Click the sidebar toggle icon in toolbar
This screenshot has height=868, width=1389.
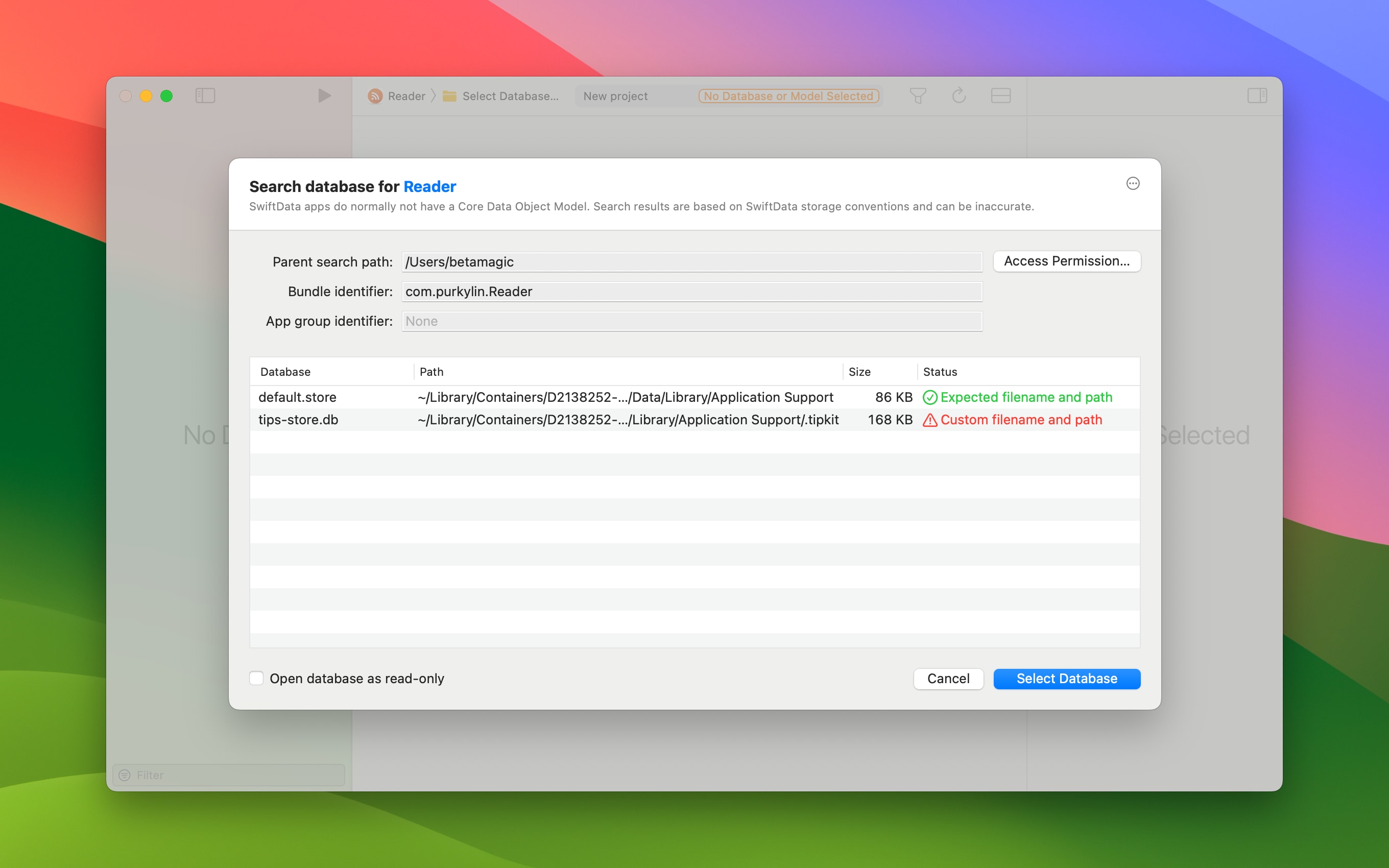[x=205, y=96]
